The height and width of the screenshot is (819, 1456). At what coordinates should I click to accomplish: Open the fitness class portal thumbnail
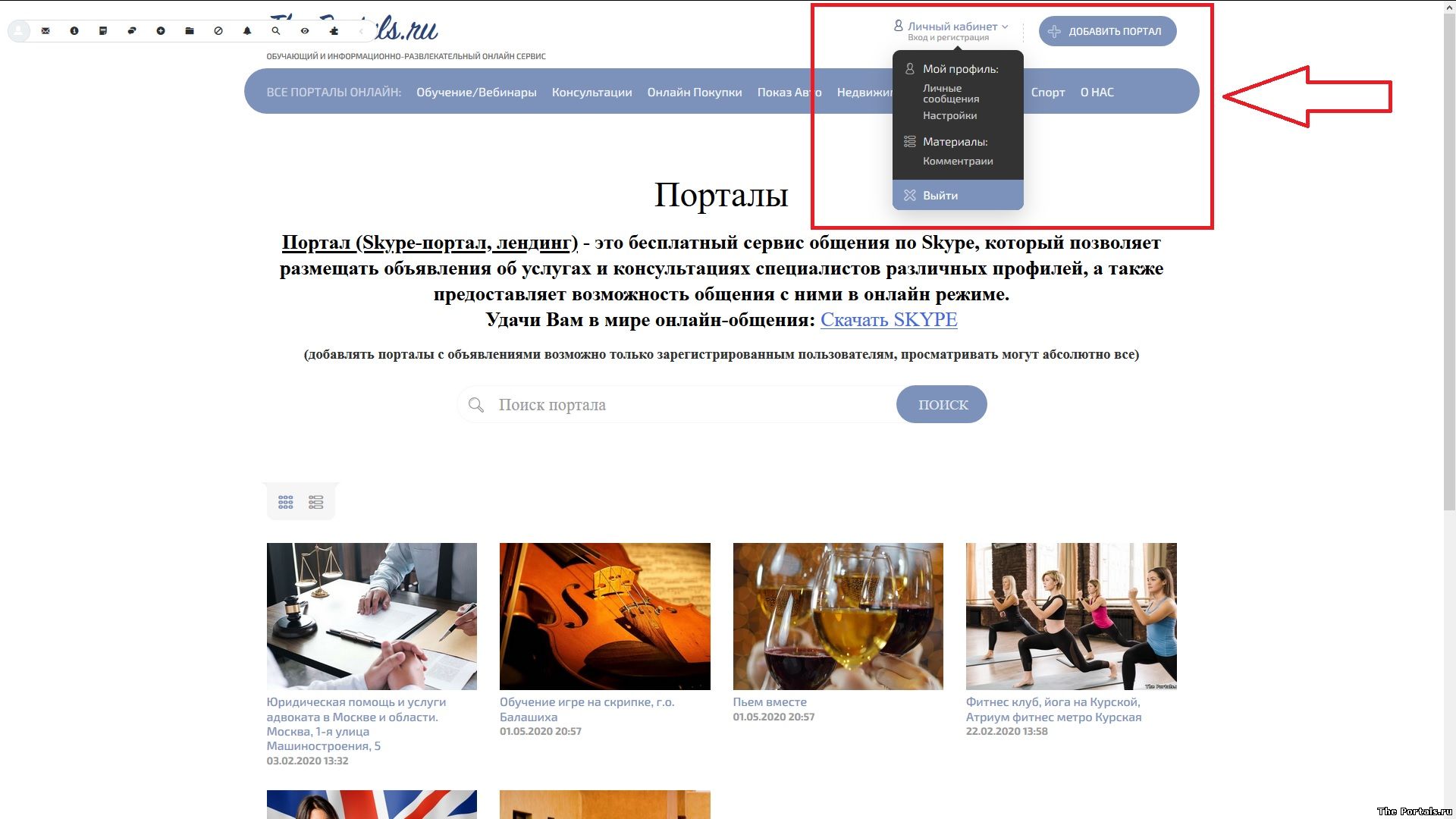pyautogui.click(x=1072, y=616)
